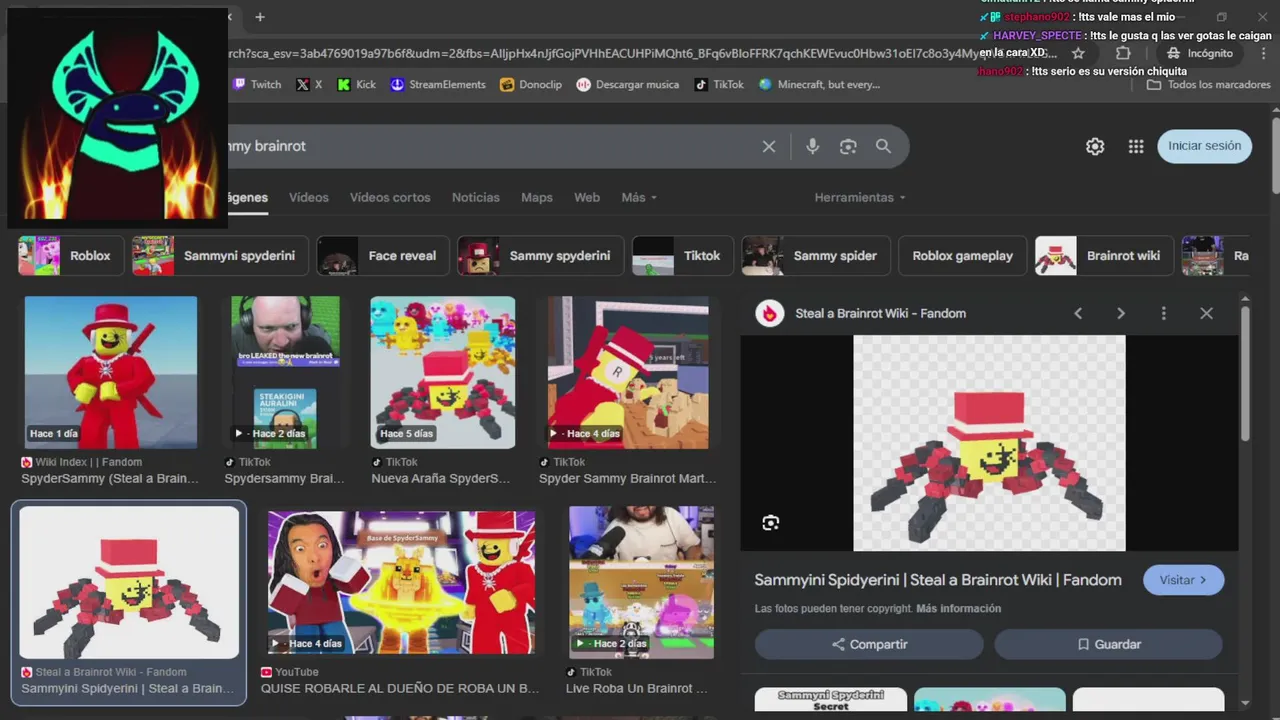Go to previous image in preview panel
The image size is (1280, 720).
point(1078,313)
